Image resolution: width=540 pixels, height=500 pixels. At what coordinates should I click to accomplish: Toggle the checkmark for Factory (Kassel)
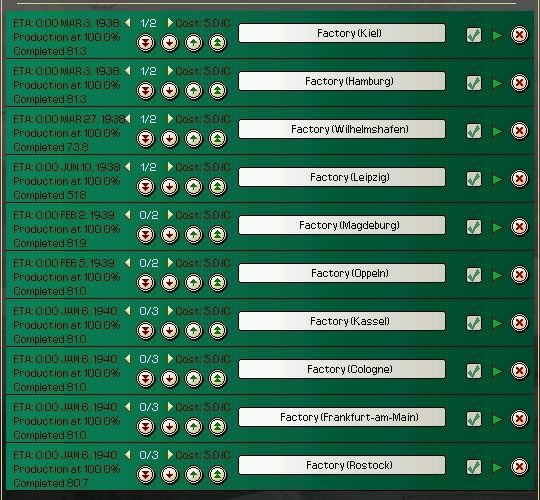[x=474, y=323]
